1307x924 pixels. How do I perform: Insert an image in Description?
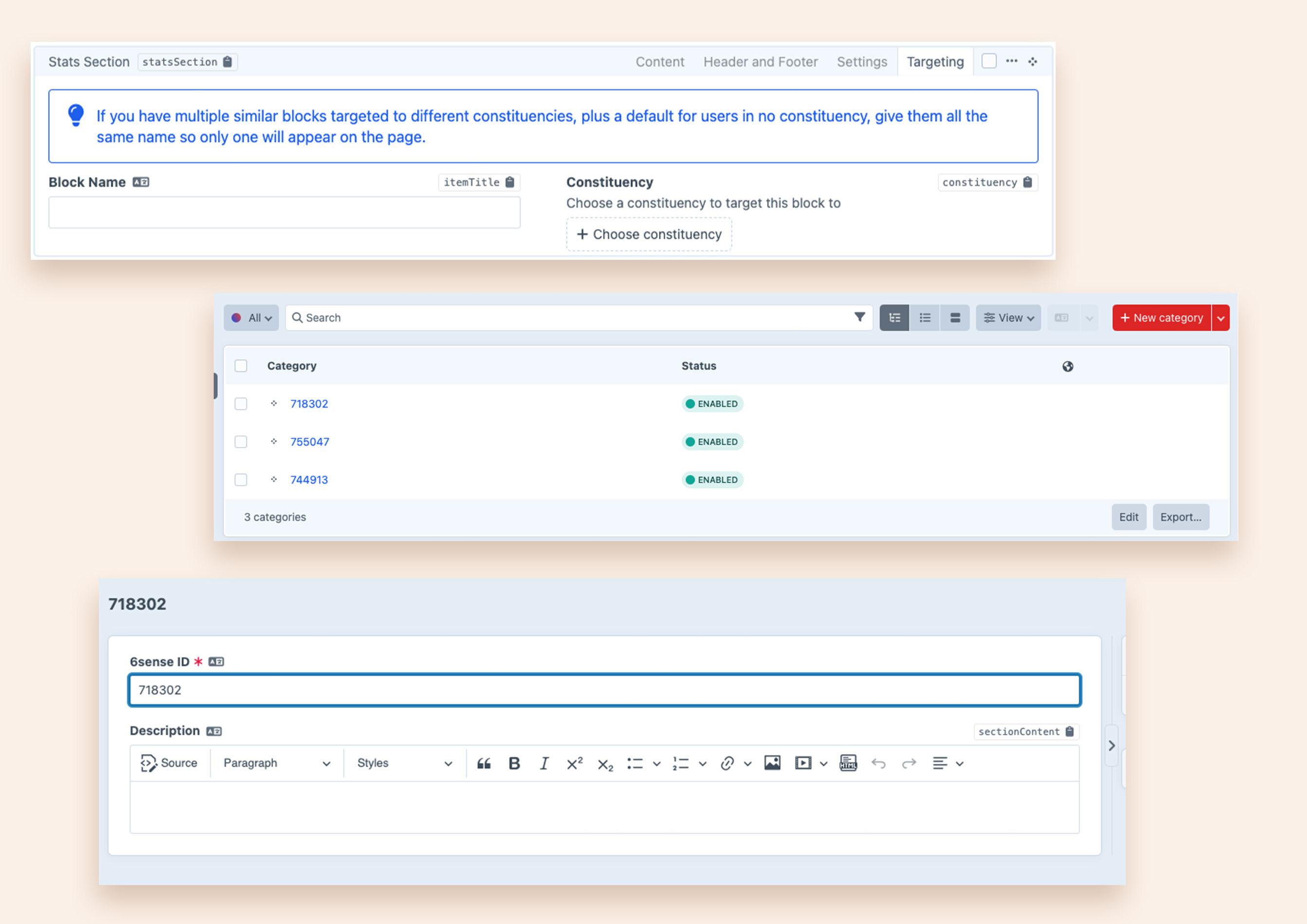click(772, 763)
